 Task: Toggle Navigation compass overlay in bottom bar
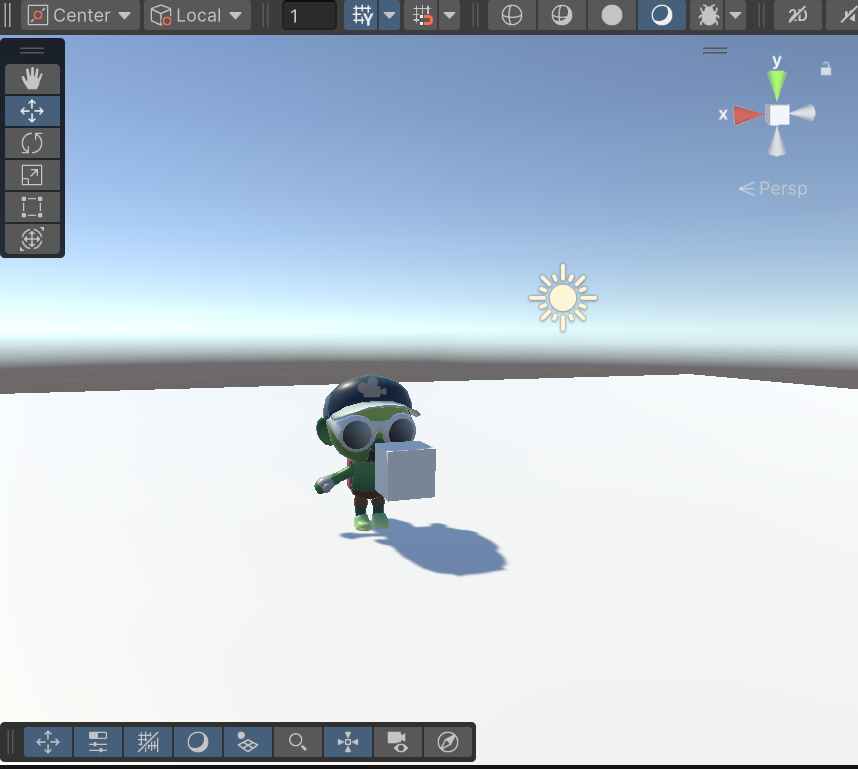click(448, 742)
